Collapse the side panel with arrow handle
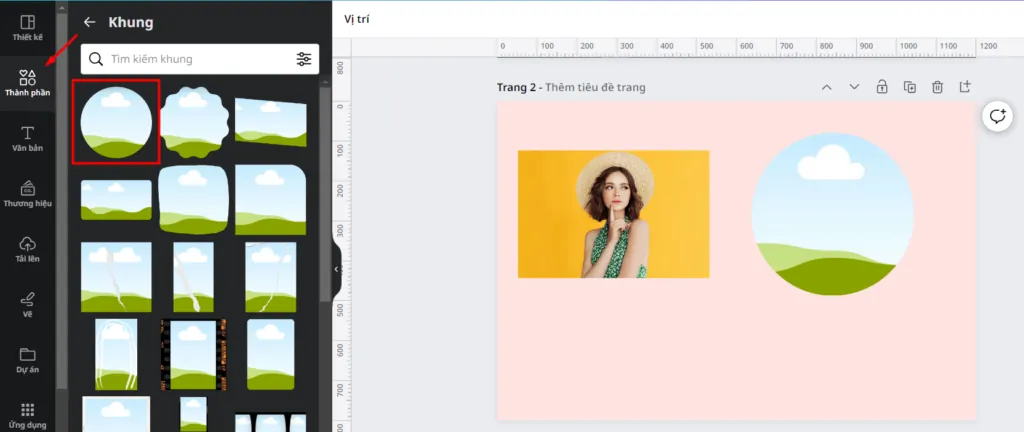The width and height of the screenshot is (1024, 432). point(336,269)
